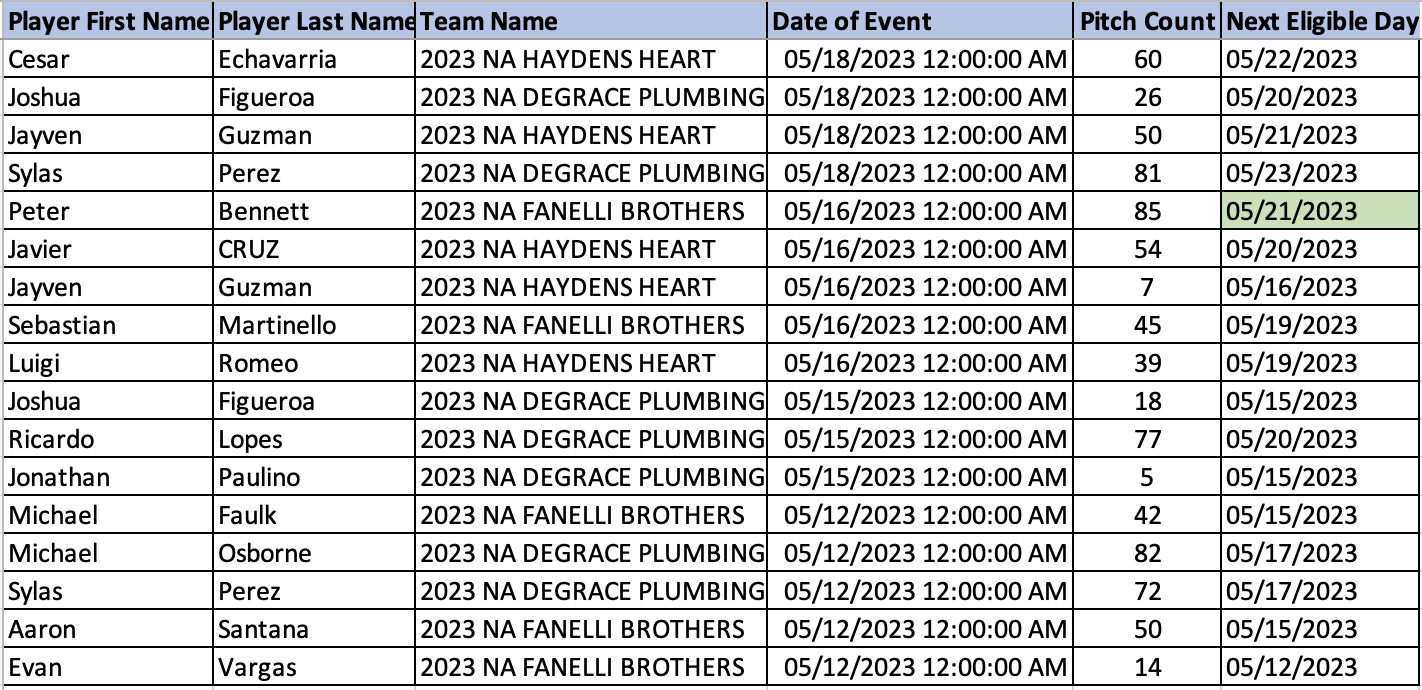1422x690 pixels.
Task: Click the Pitch Count column header
Action: click(x=1148, y=21)
